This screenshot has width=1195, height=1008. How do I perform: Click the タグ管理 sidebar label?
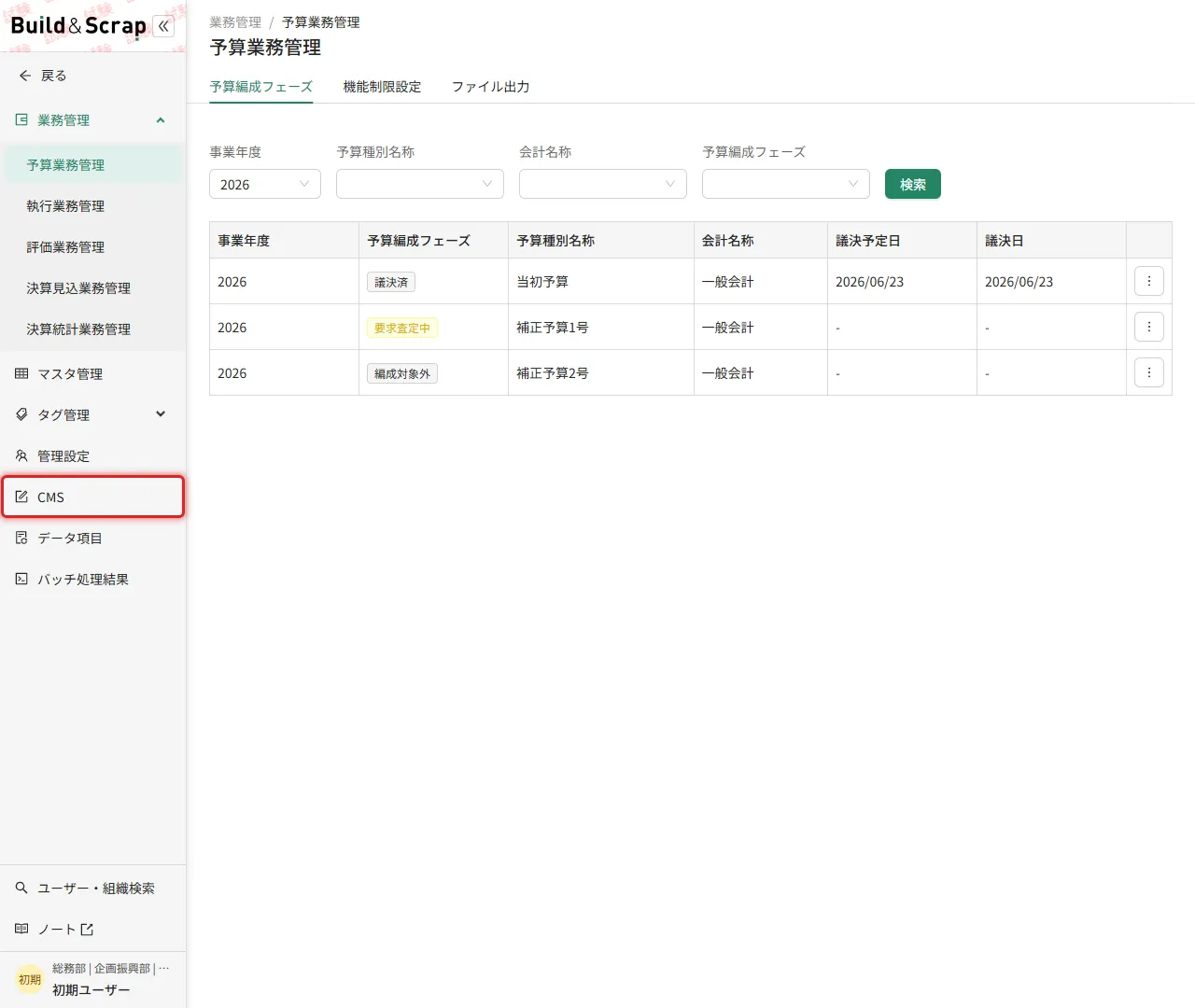(x=63, y=415)
